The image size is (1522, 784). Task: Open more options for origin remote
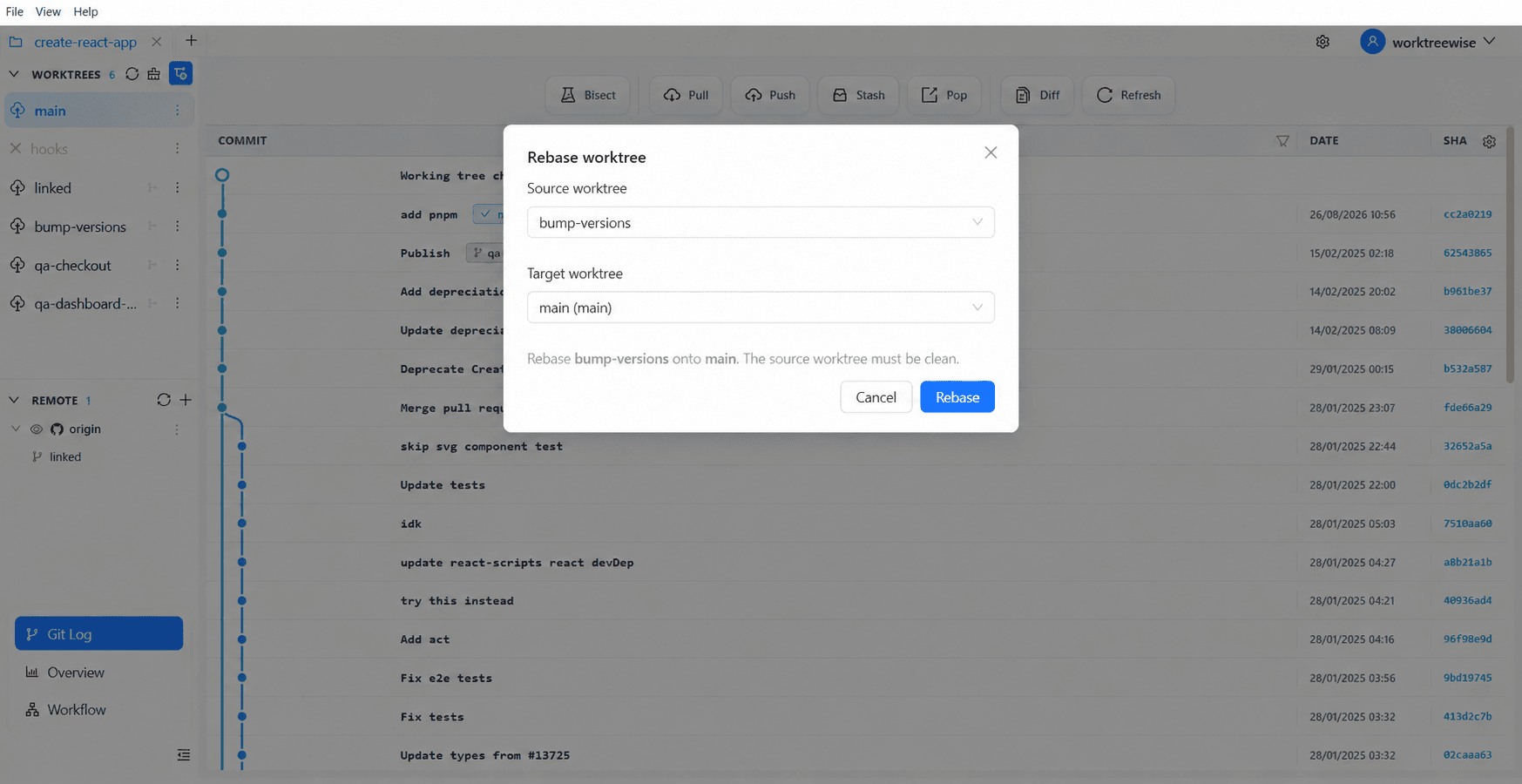point(177,429)
